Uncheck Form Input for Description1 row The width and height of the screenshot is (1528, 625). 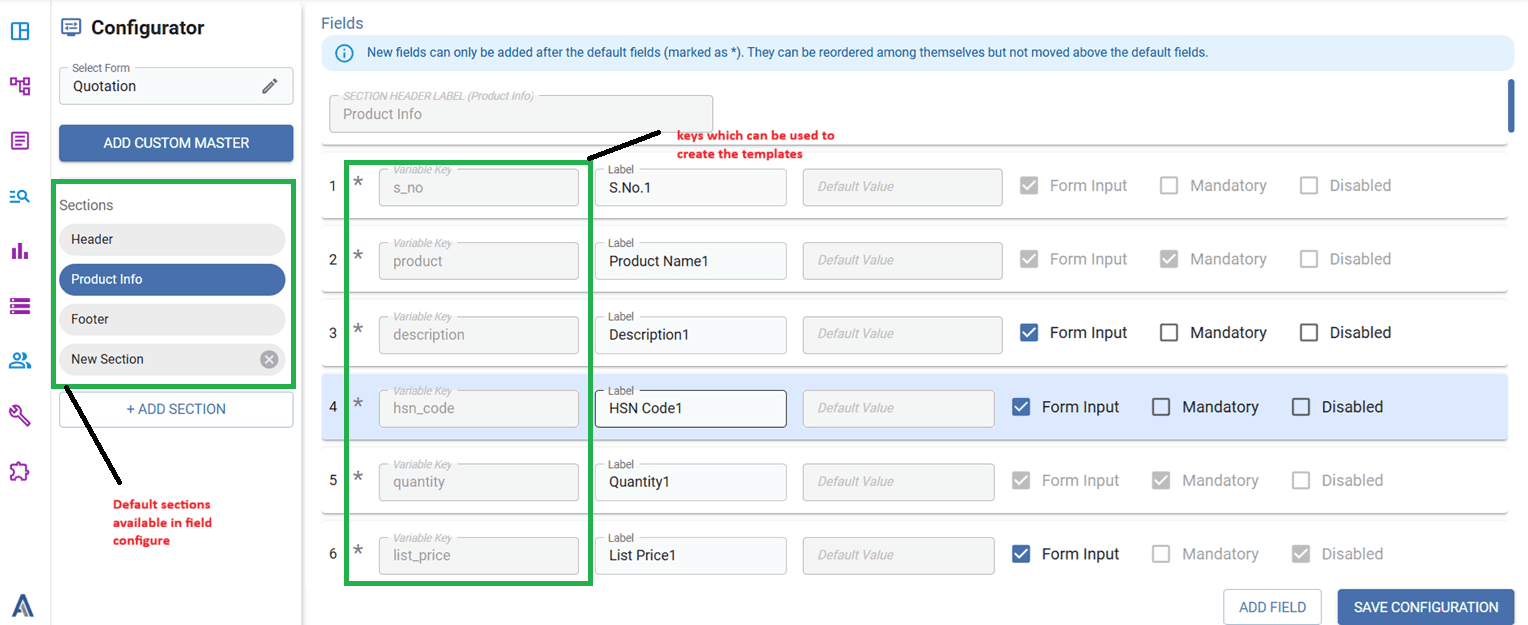pyautogui.click(x=1029, y=333)
